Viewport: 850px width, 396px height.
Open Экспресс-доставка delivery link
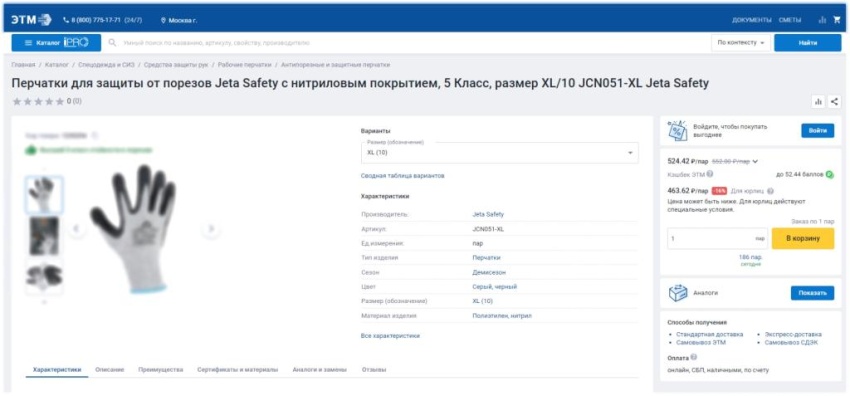[x=793, y=334]
